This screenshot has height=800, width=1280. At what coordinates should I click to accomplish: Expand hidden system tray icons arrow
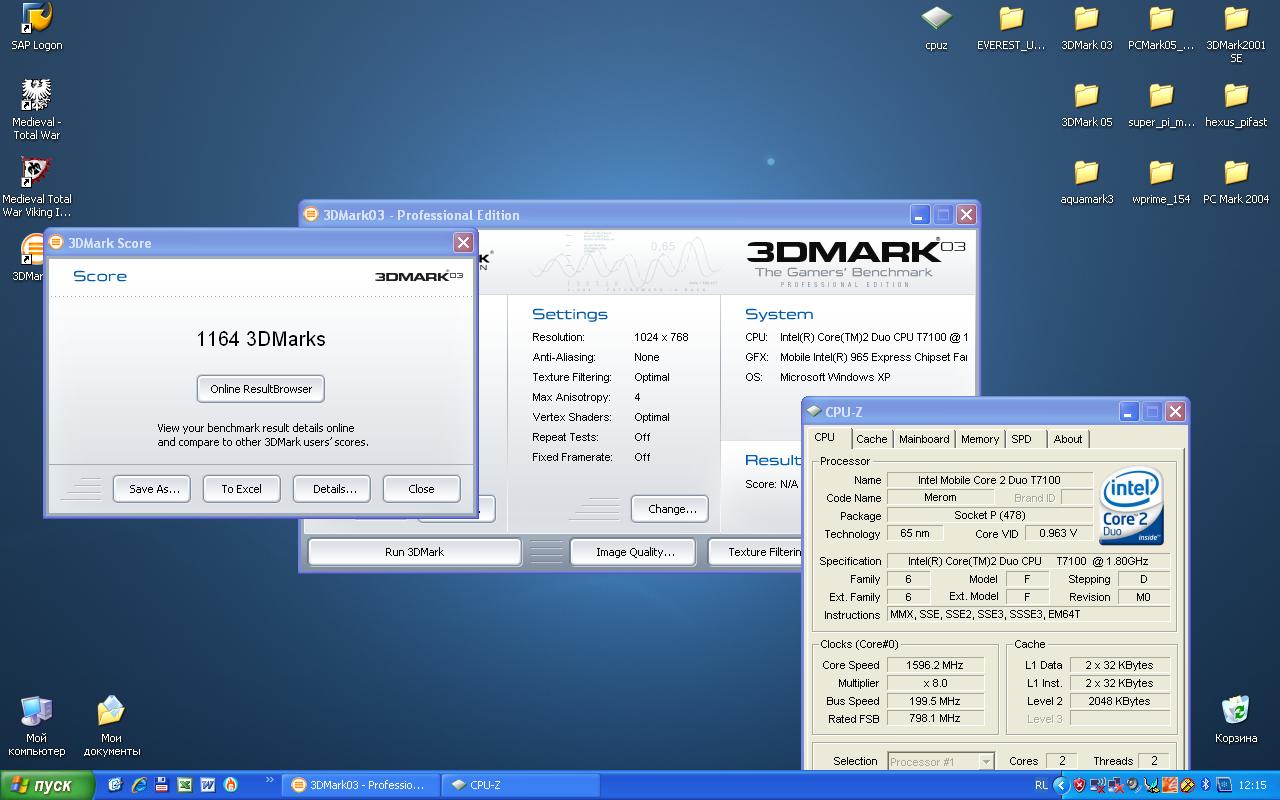1061,785
